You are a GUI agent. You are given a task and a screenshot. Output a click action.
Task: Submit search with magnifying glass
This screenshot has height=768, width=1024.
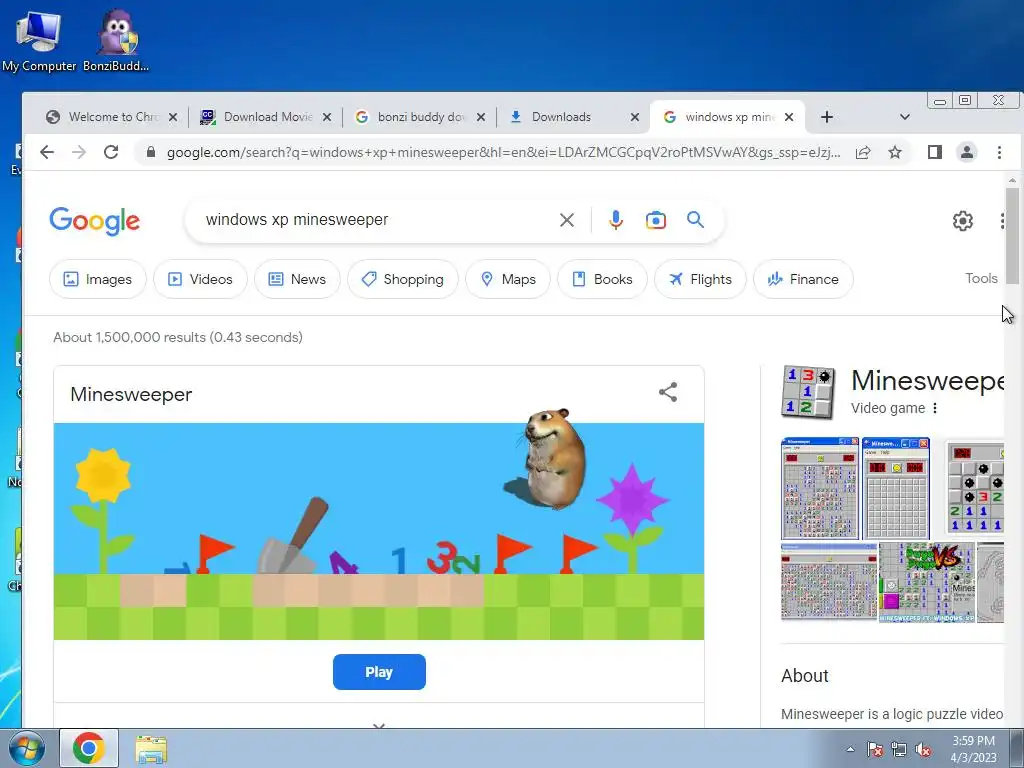click(x=696, y=219)
